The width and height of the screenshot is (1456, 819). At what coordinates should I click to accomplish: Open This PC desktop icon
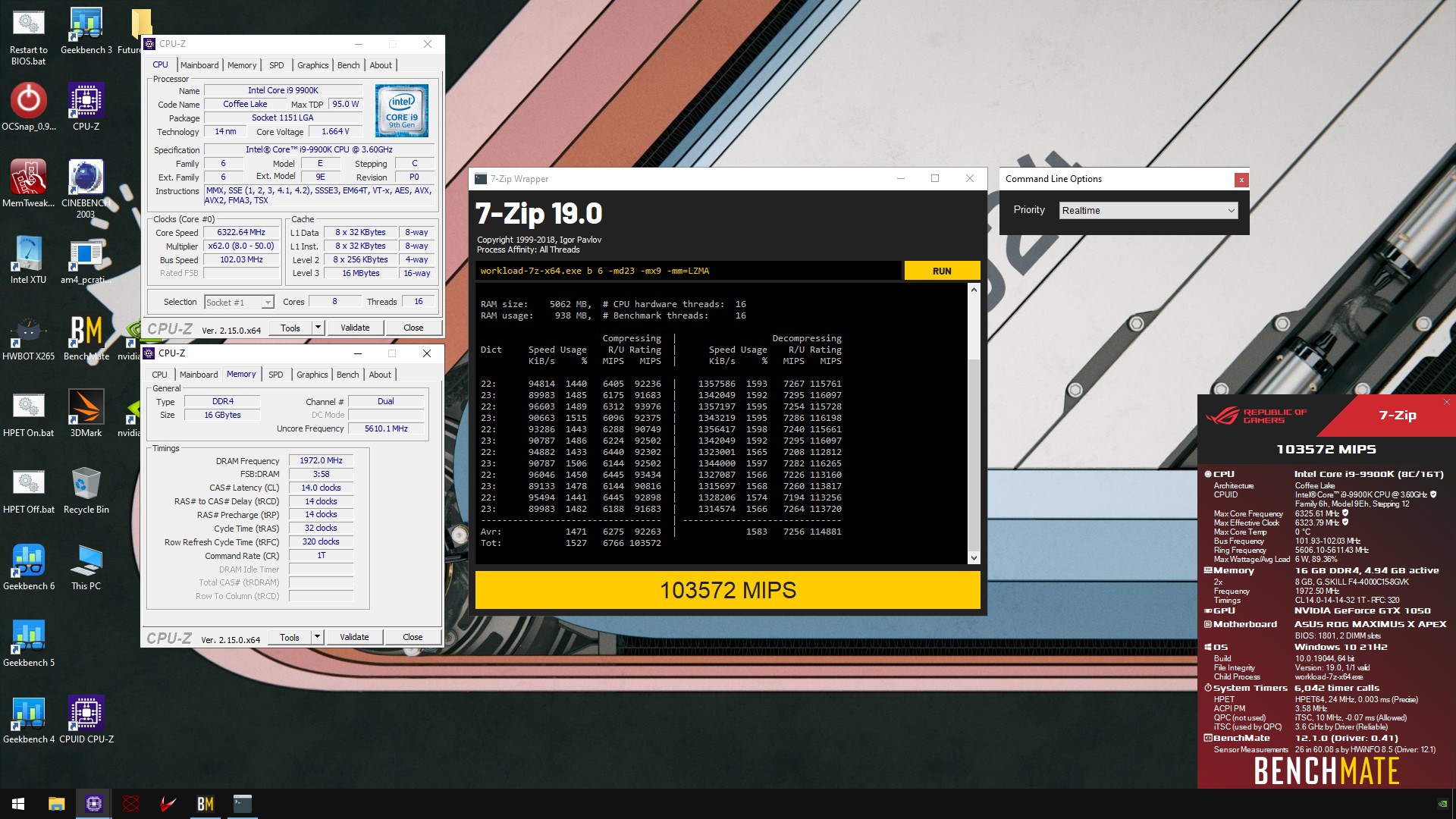pyautogui.click(x=86, y=566)
